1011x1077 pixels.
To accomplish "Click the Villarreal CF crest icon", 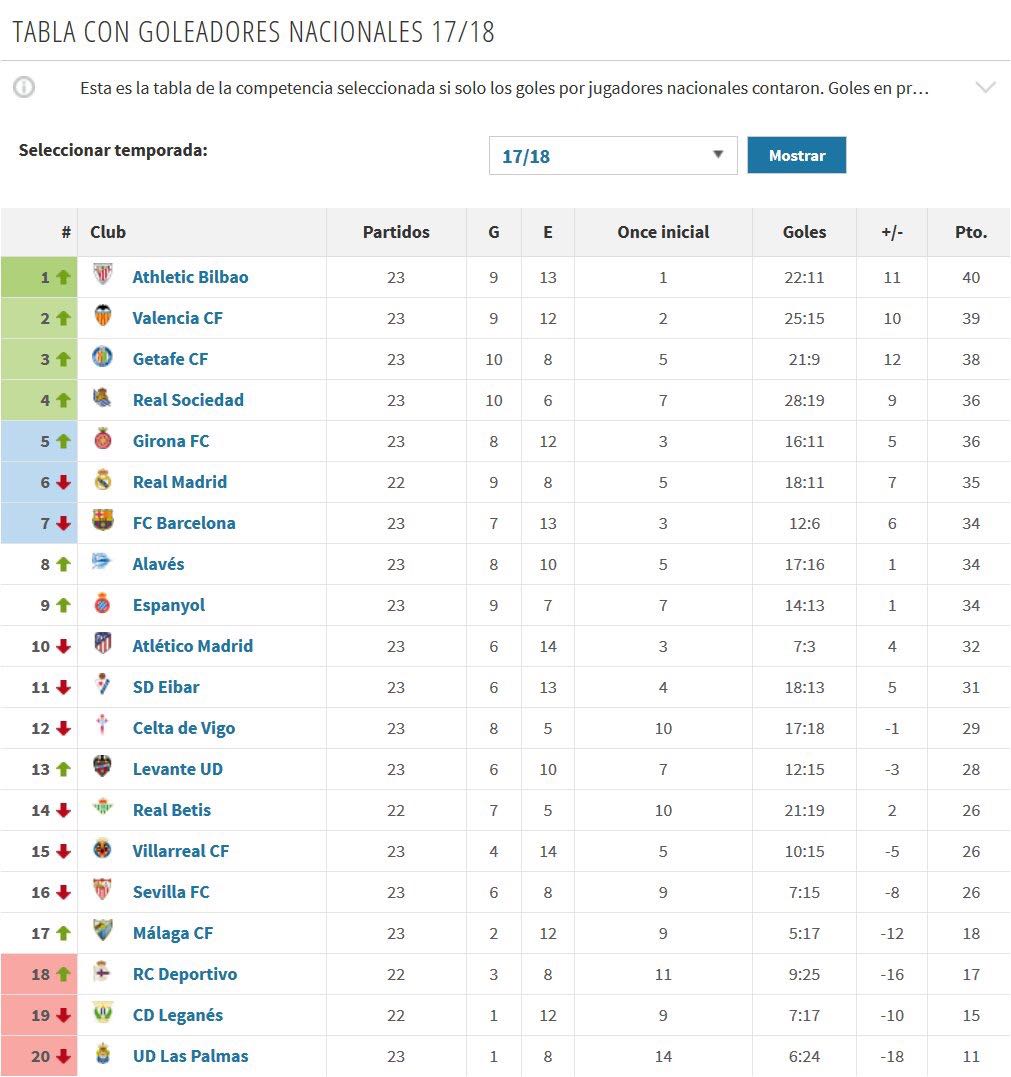I will pos(103,850).
